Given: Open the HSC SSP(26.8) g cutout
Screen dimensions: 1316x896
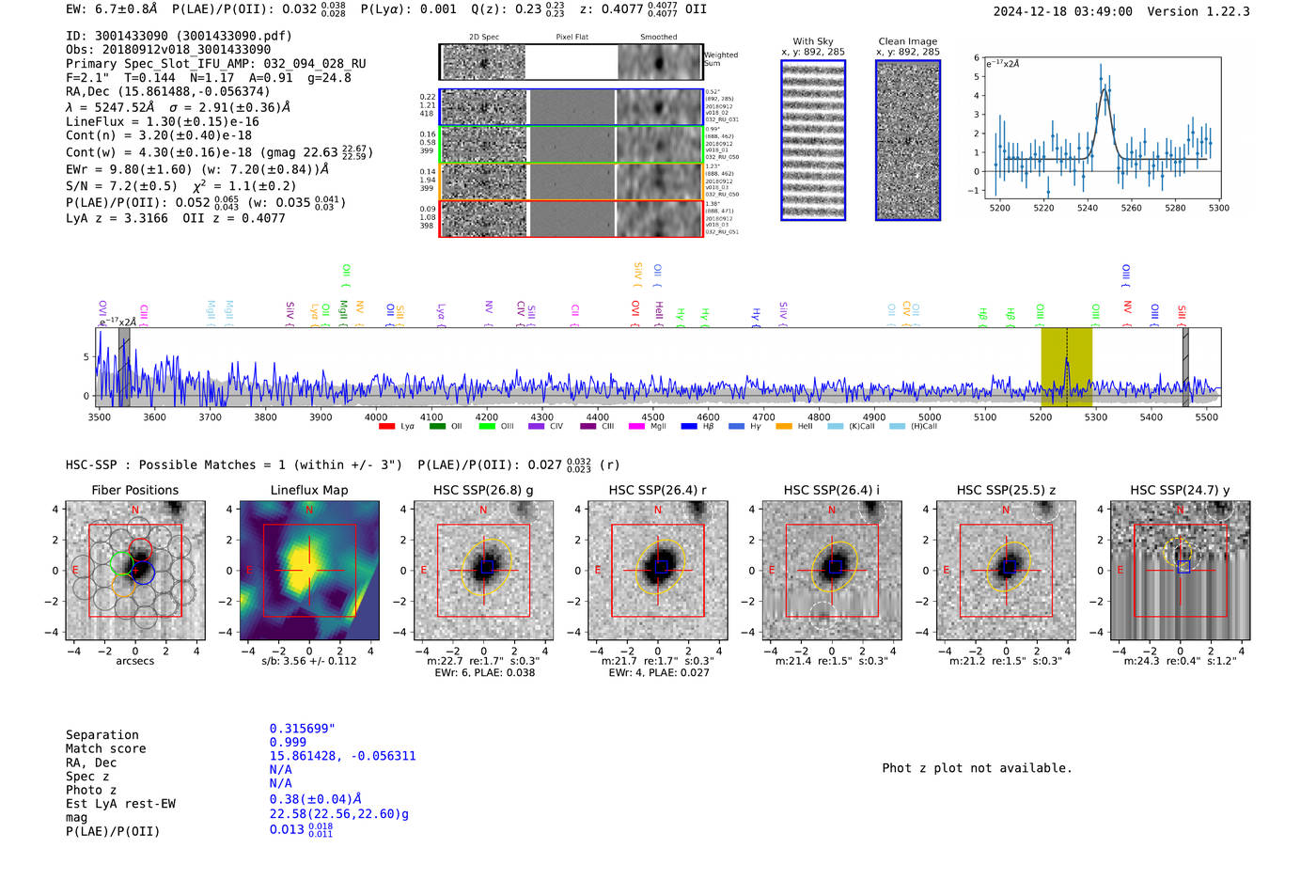Looking at the screenshot, I should 483,571.
